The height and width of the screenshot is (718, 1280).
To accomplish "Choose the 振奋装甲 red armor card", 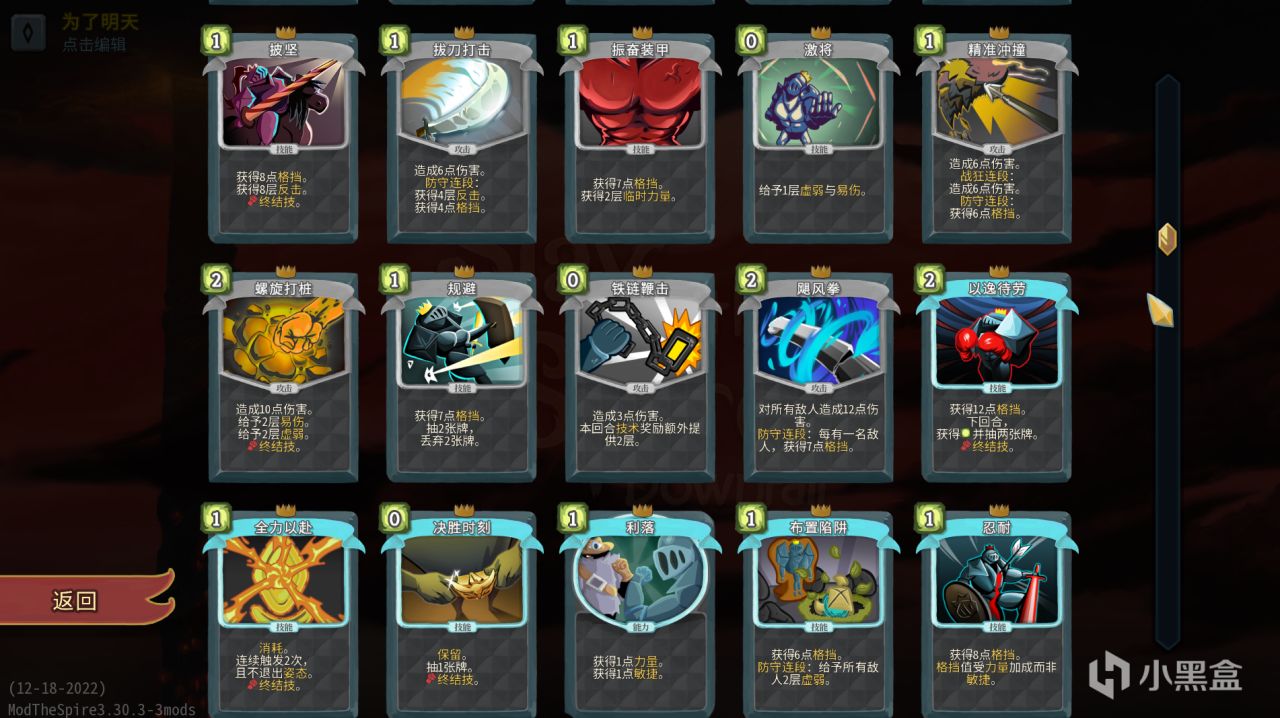I will coord(640,136).
